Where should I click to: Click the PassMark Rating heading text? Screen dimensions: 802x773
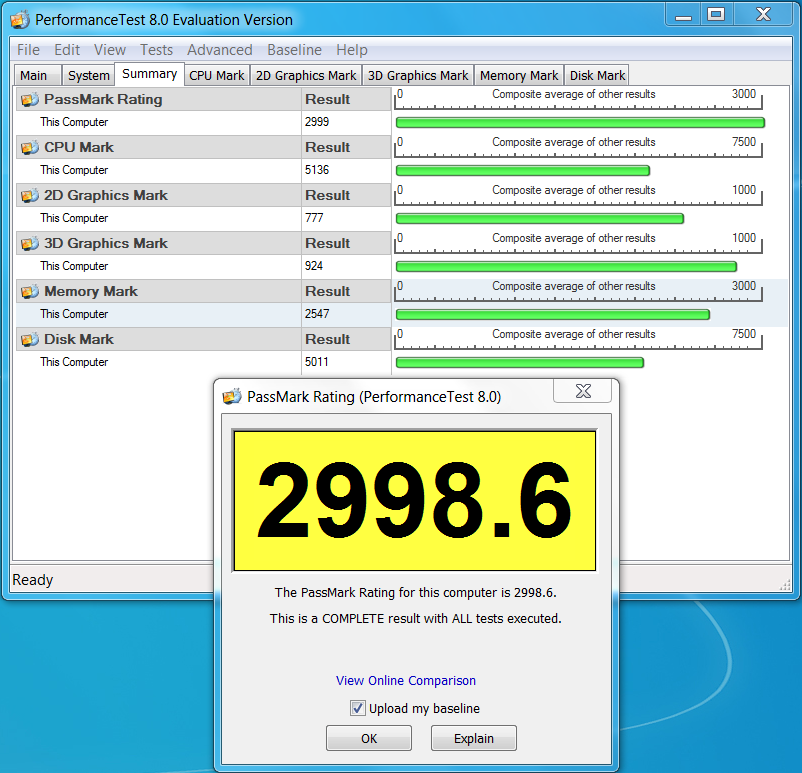click(103, 99)
